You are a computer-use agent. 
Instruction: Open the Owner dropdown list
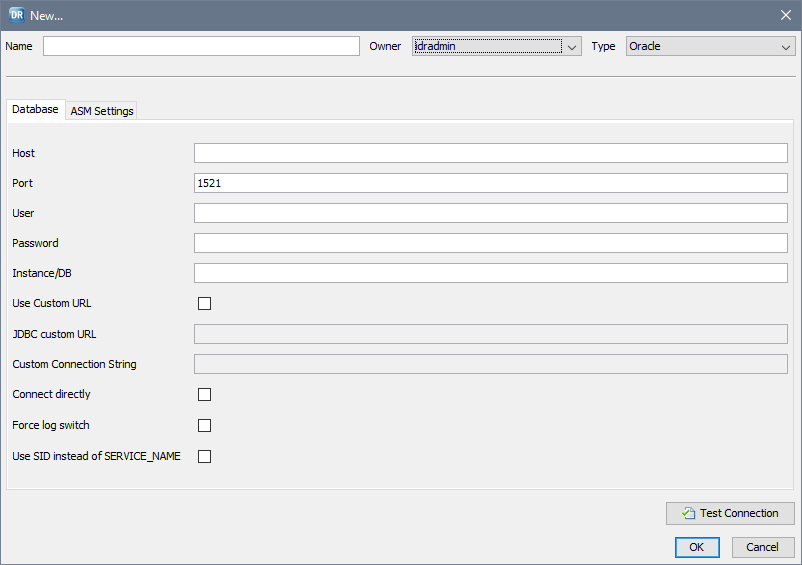click(572, 46)
